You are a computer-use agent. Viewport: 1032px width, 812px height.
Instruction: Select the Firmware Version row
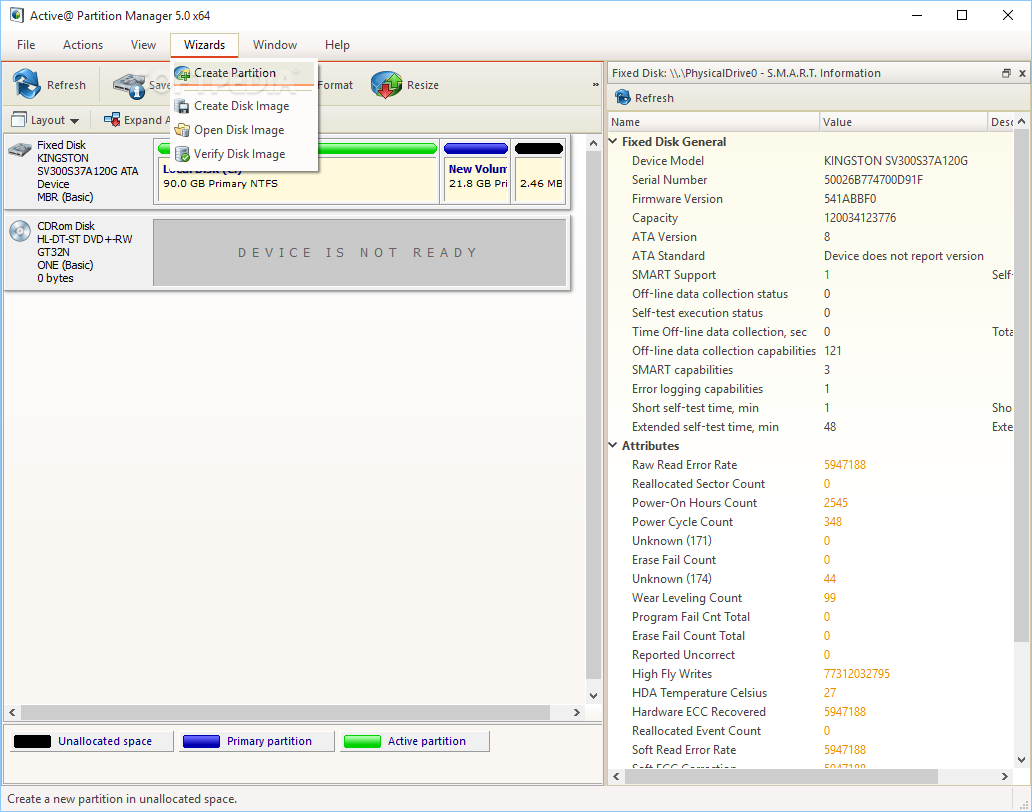click(x=811, y=199)
